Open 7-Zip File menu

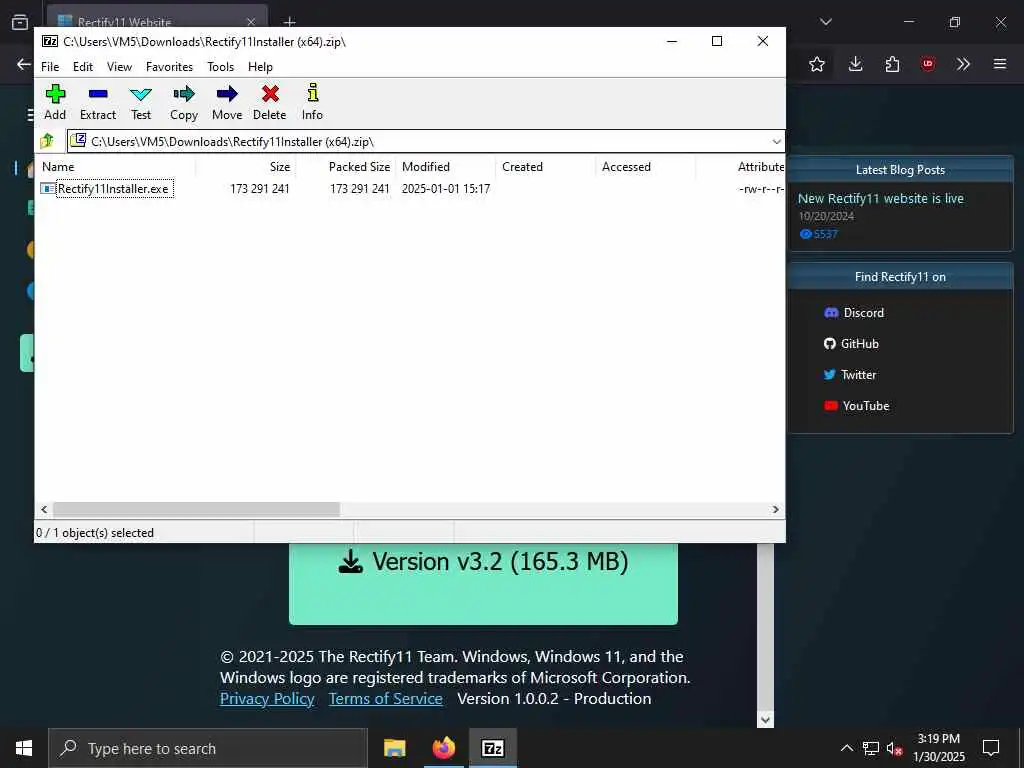coord(50,67)
